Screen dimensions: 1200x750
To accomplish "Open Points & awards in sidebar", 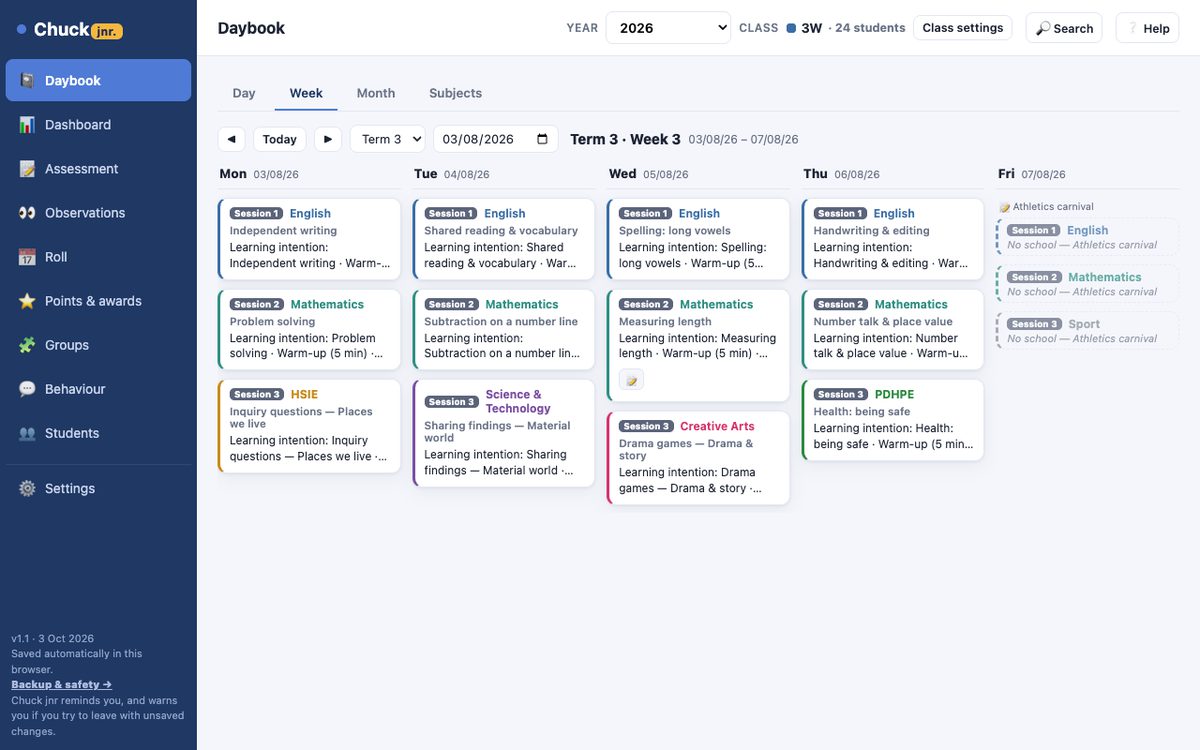I will tap(98, 300).
